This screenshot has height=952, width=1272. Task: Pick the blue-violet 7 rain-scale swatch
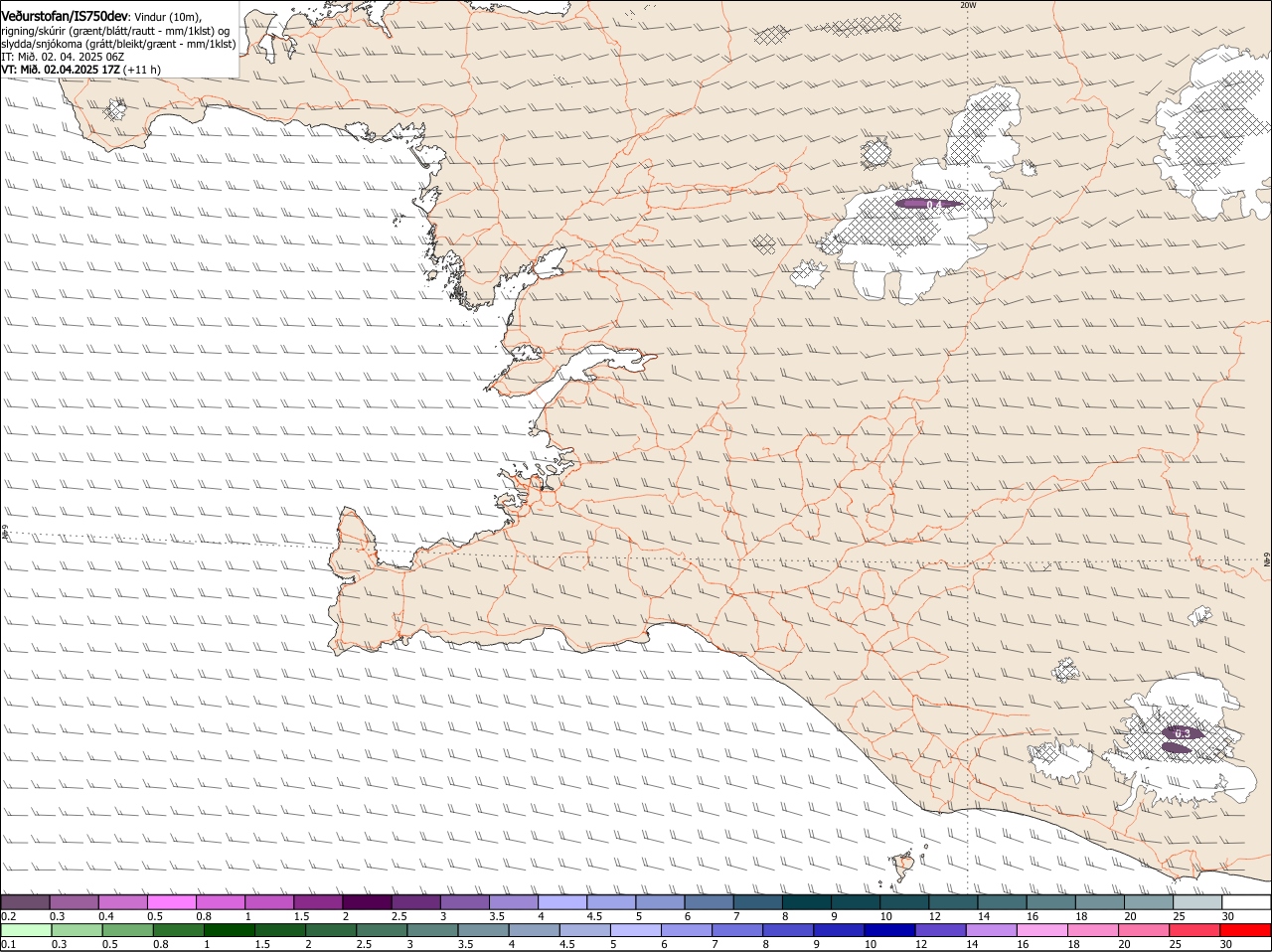(x=737, y=930)
